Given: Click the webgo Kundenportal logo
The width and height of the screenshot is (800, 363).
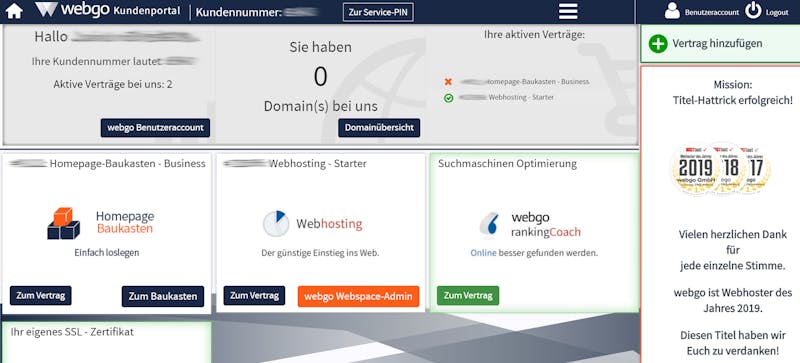Looking at the screenshot, I should 107,10.
